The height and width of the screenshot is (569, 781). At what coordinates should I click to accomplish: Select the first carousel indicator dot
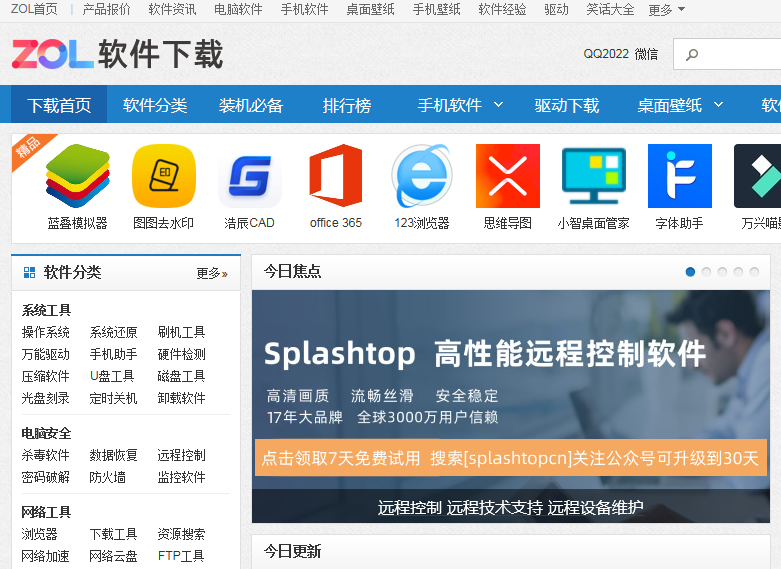click(690, 272)
